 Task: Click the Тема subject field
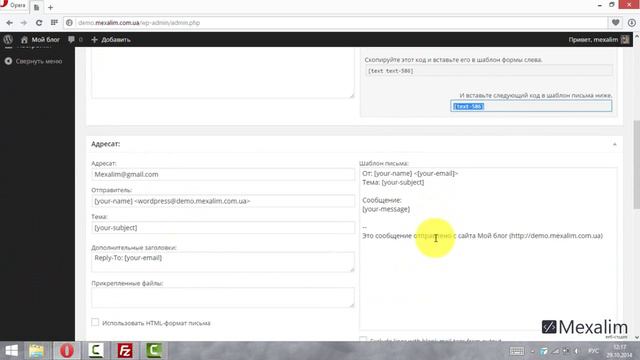223,228
